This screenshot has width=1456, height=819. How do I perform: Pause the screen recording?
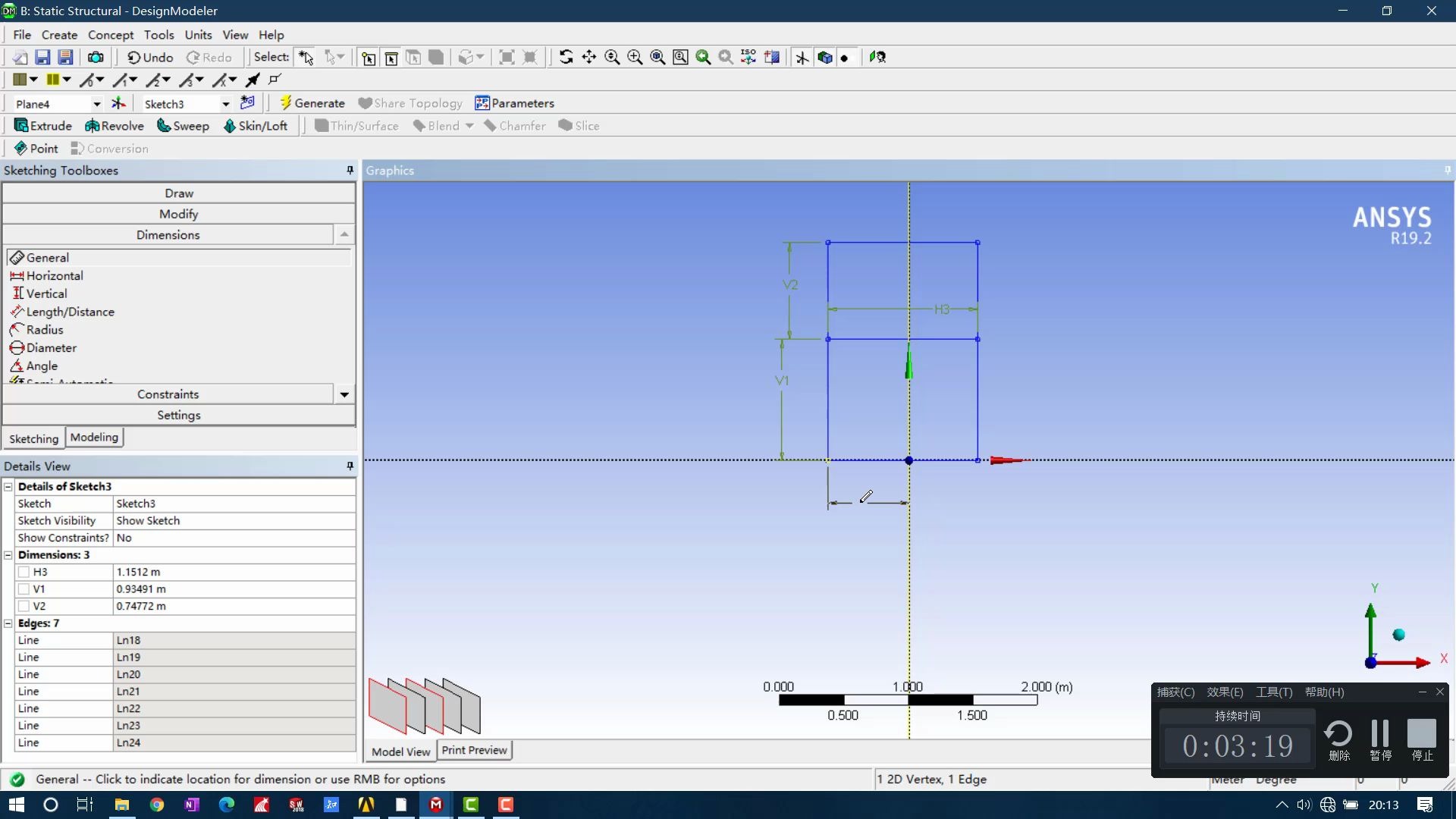point(1380,740)
